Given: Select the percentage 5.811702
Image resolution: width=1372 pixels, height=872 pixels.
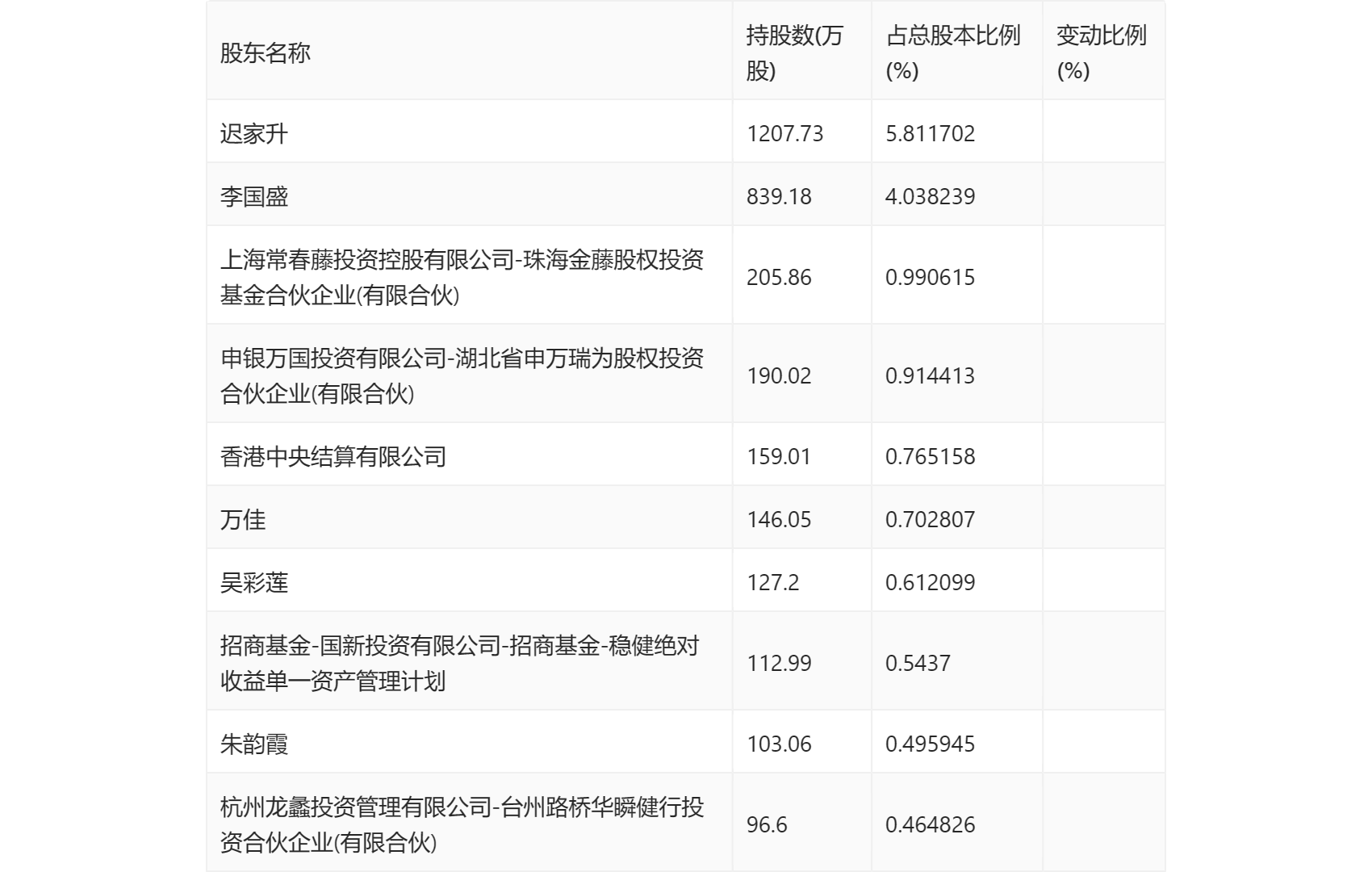Looking at the screenshot, I should tap(931, 133).
